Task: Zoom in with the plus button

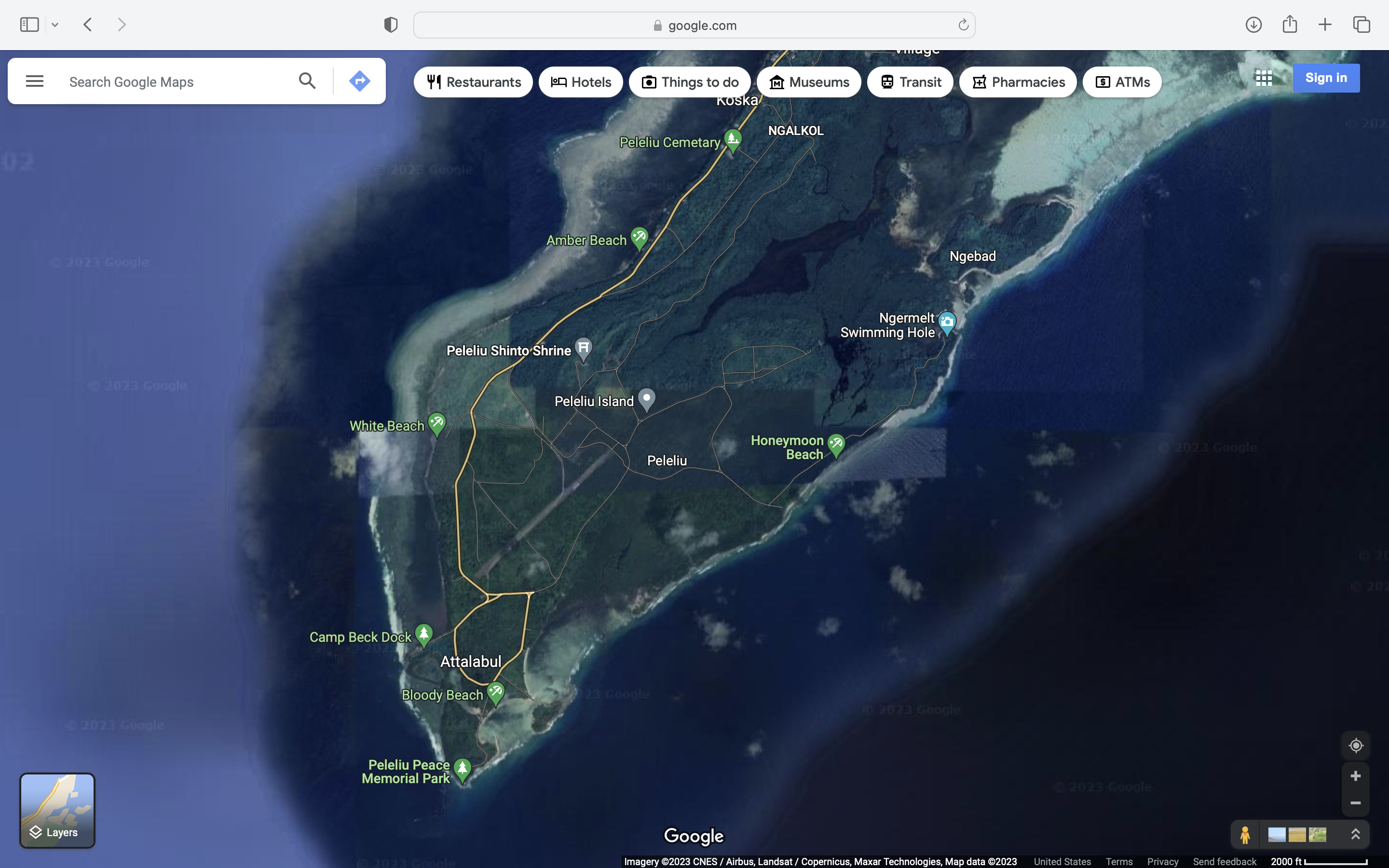Action: tap(1355, 776)
